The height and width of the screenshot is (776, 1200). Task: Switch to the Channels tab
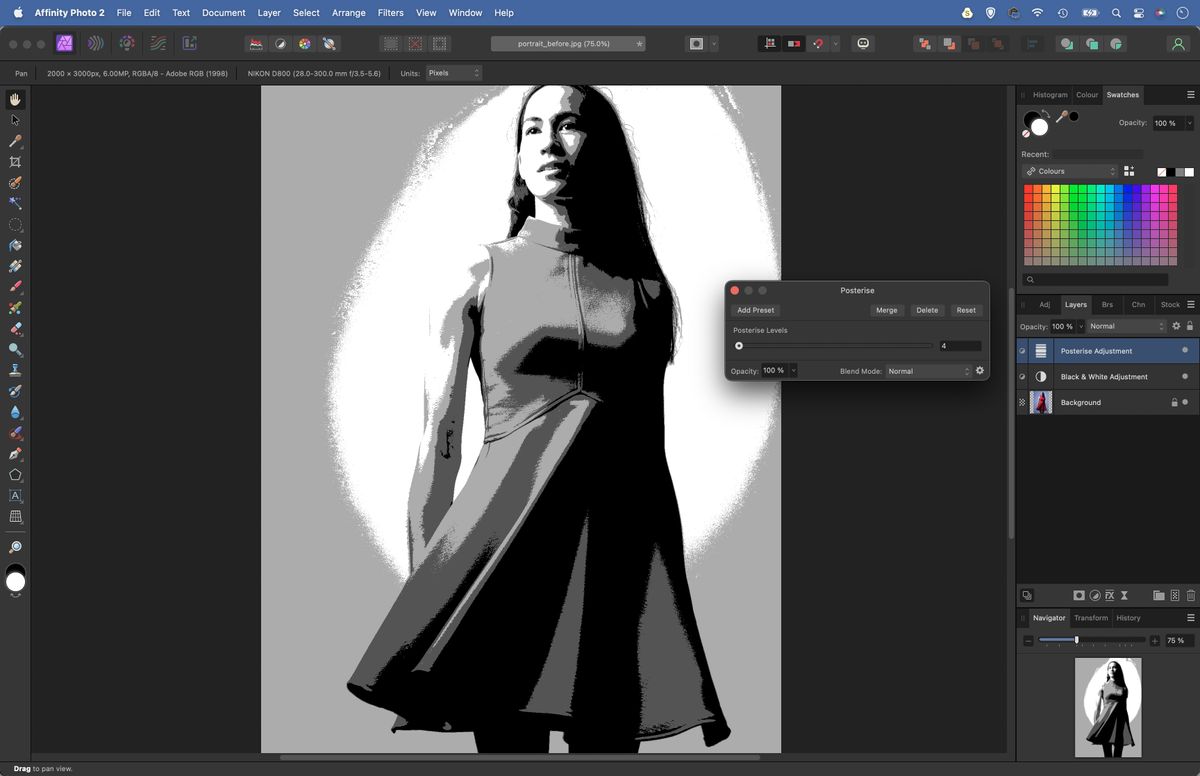[x=1138, y=304]
